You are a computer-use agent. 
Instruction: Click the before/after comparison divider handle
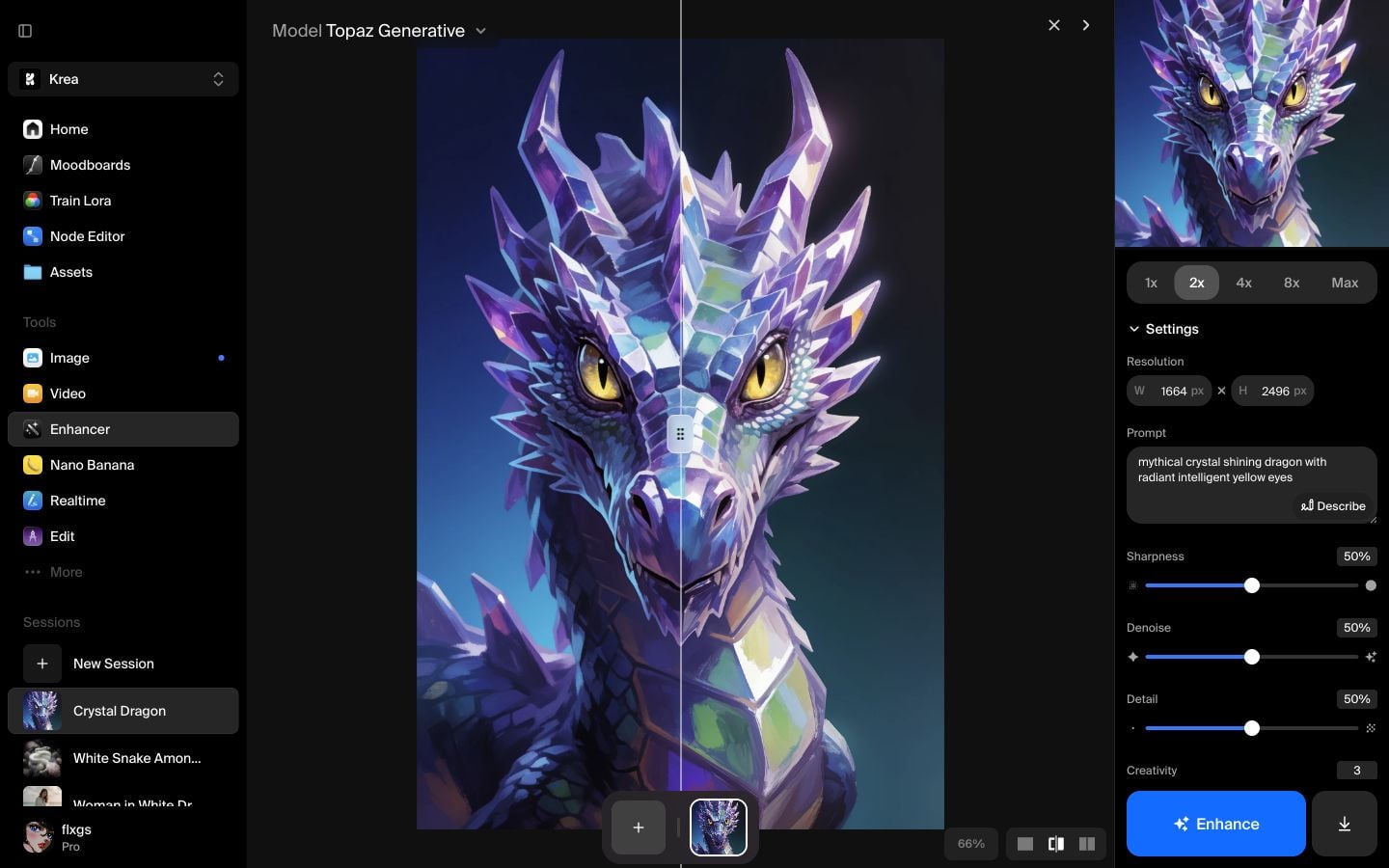pos(680,434)
